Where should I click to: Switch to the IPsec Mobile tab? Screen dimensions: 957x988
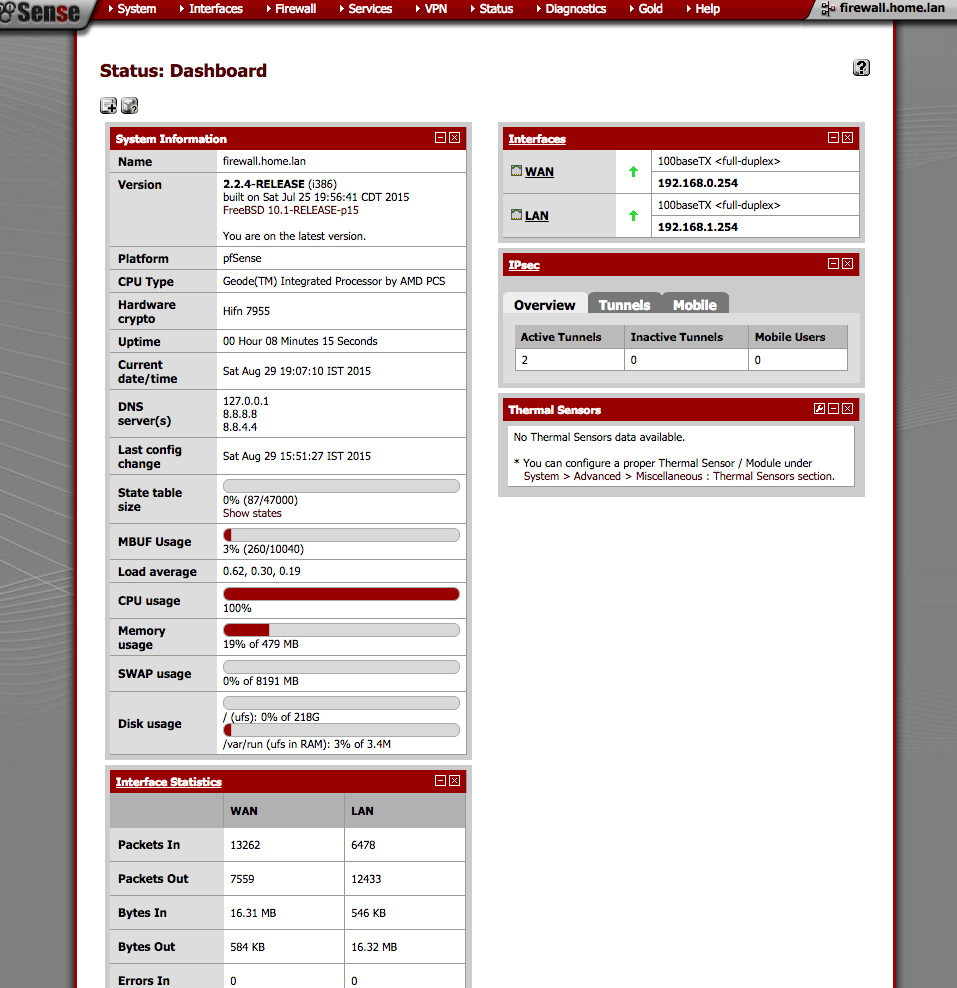tap(695, 305)
